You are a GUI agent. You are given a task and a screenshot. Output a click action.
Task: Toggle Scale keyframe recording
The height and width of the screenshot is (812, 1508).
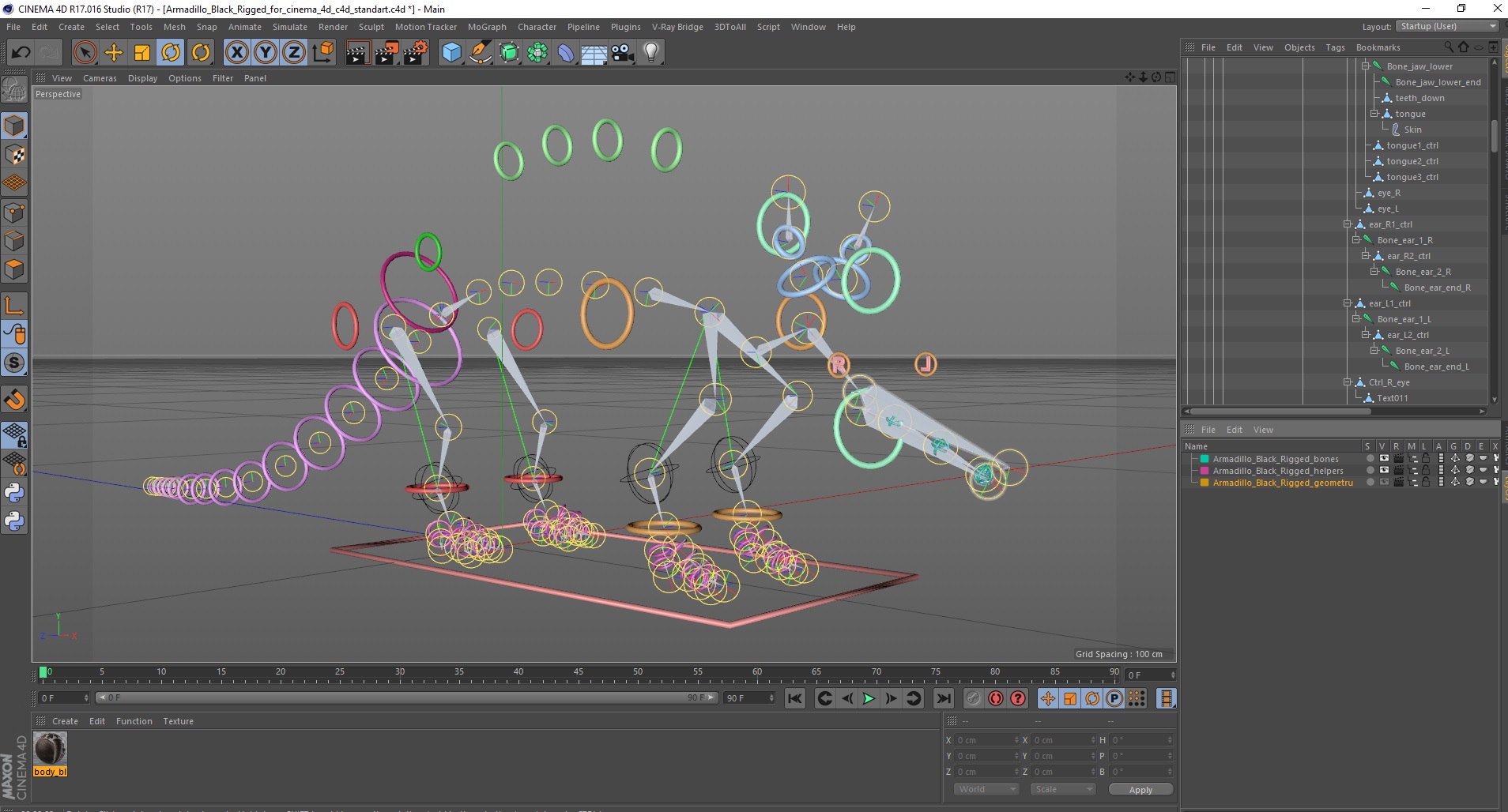pos(1070,698)
